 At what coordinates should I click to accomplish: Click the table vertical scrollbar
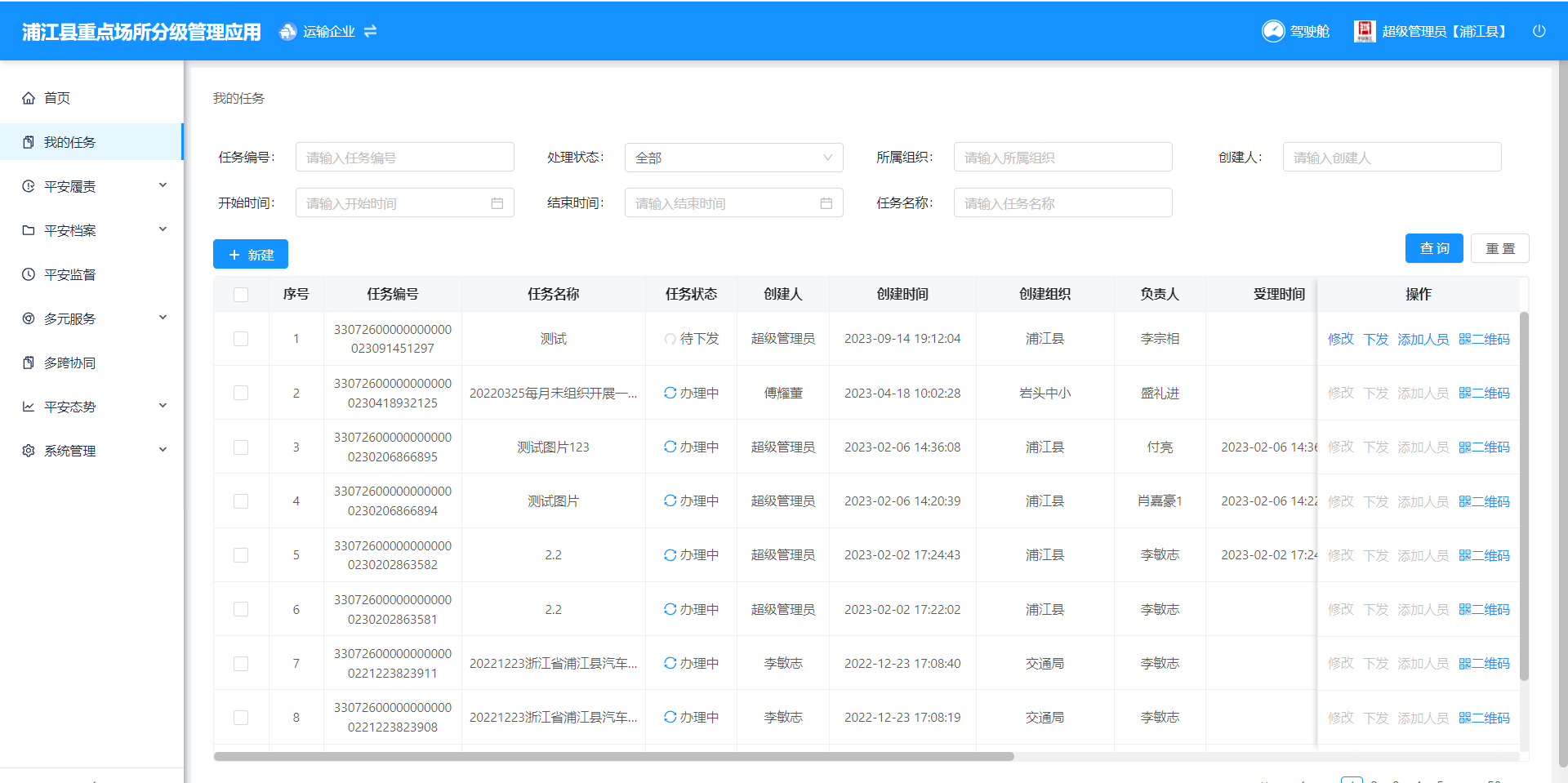coord(1524,496)
